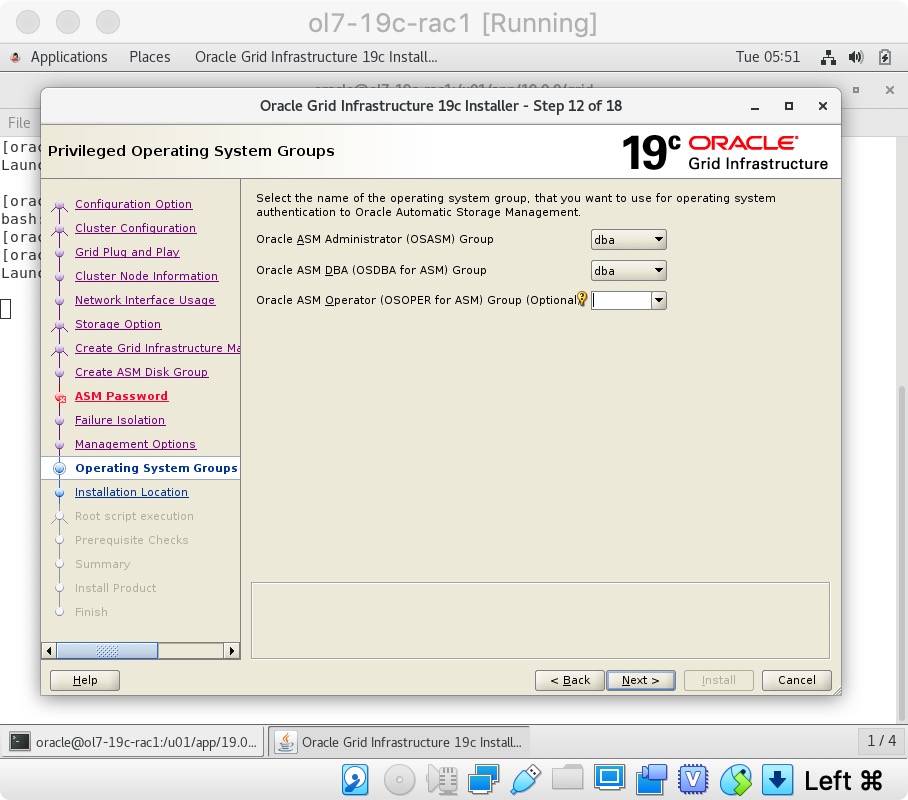Click the VirtualBox keyboard capture arrow icon
Viewport: 908px width, 800px height.
[777, 780]
